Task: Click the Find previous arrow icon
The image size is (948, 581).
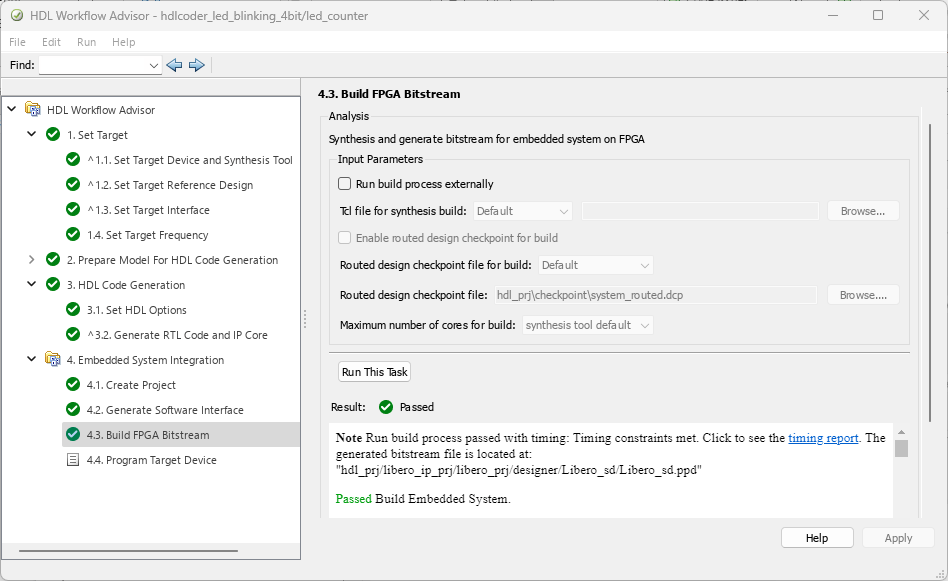Action: click(174, 65)
